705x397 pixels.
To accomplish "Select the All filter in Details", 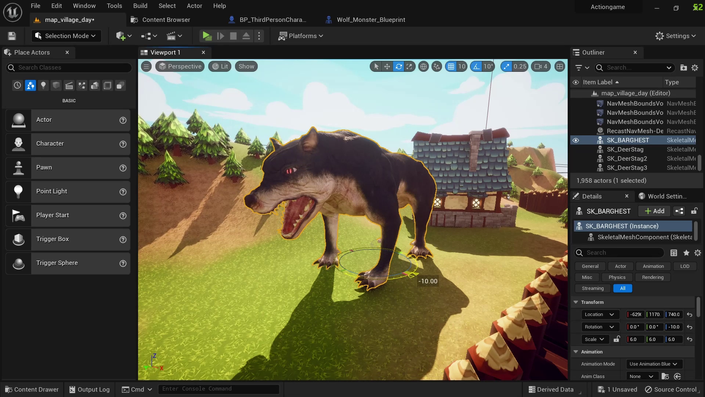I will click(x=623, y=289).
